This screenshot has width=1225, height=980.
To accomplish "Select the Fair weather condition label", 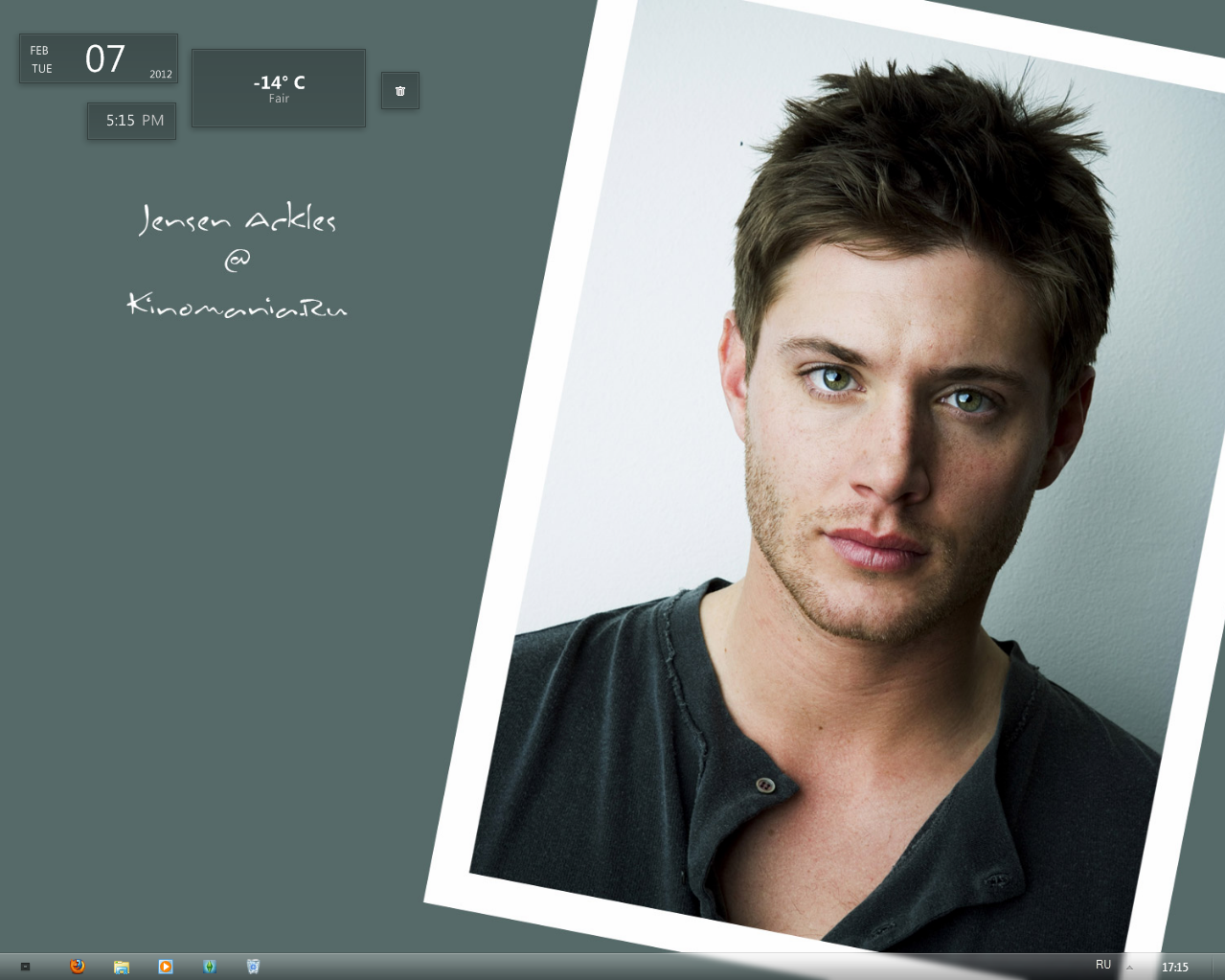I will (x=279, y=99).
